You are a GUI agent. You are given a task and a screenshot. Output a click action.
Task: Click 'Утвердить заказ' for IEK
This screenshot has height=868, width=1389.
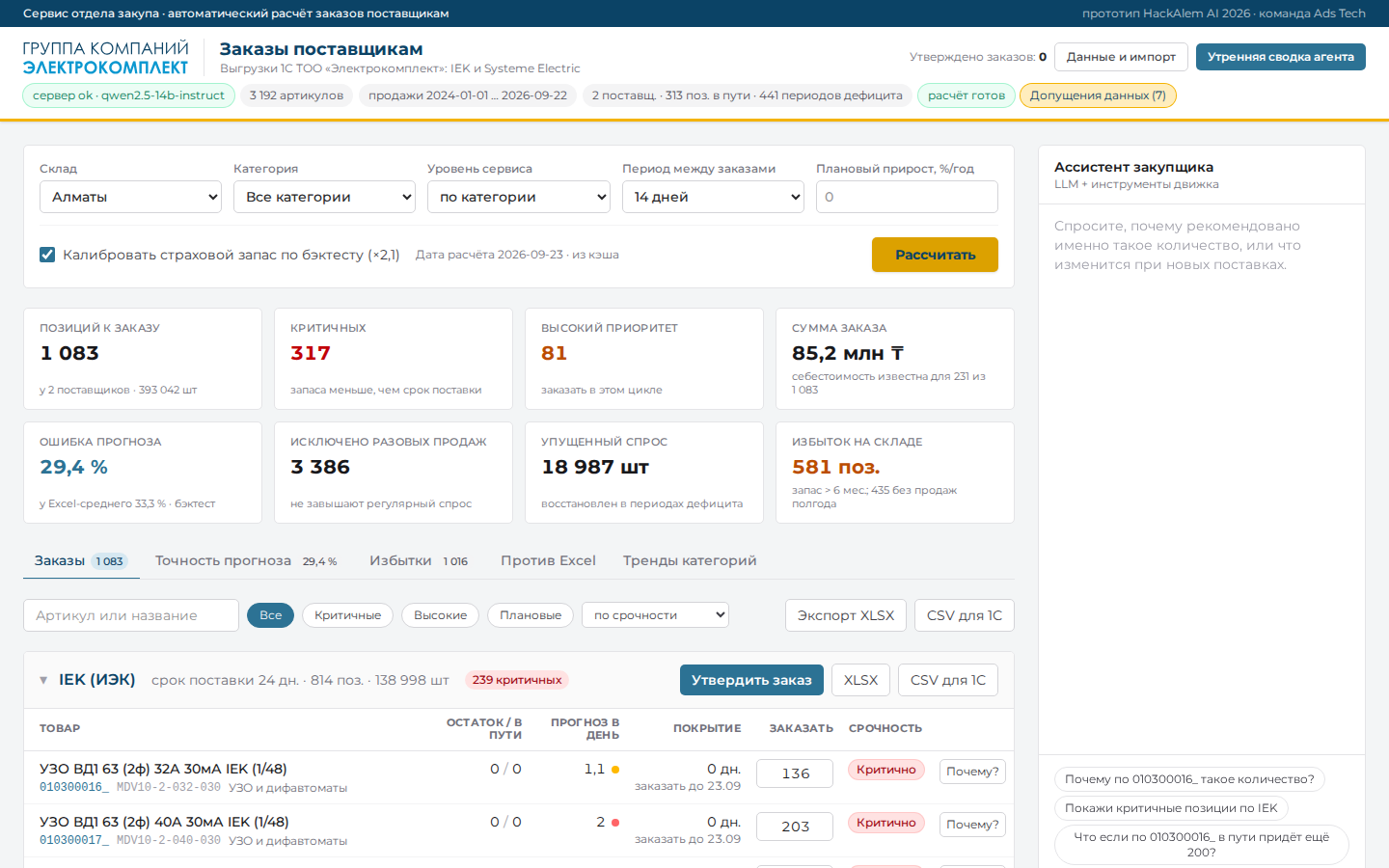pos(751,680)
